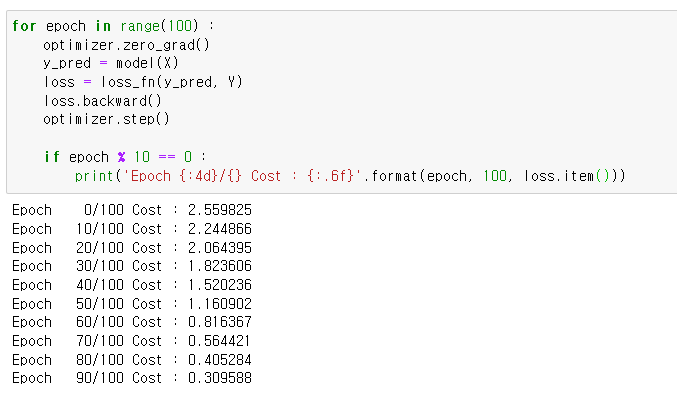
Task: Click the output row 'Epoch 20/100 Cost : 2.064395'
Action: pos(132,248)
